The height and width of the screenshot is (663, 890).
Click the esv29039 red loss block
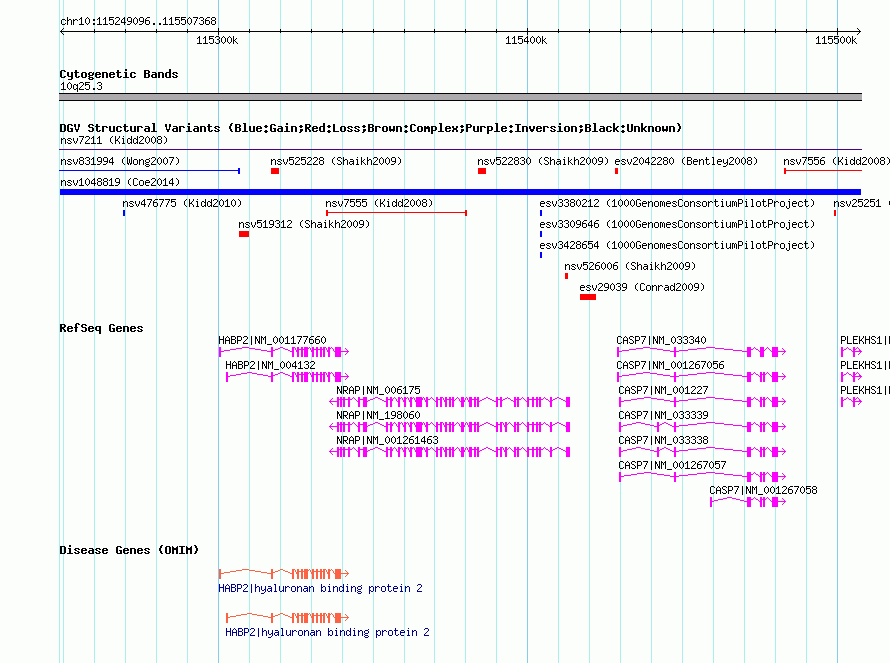coord(587,297)
